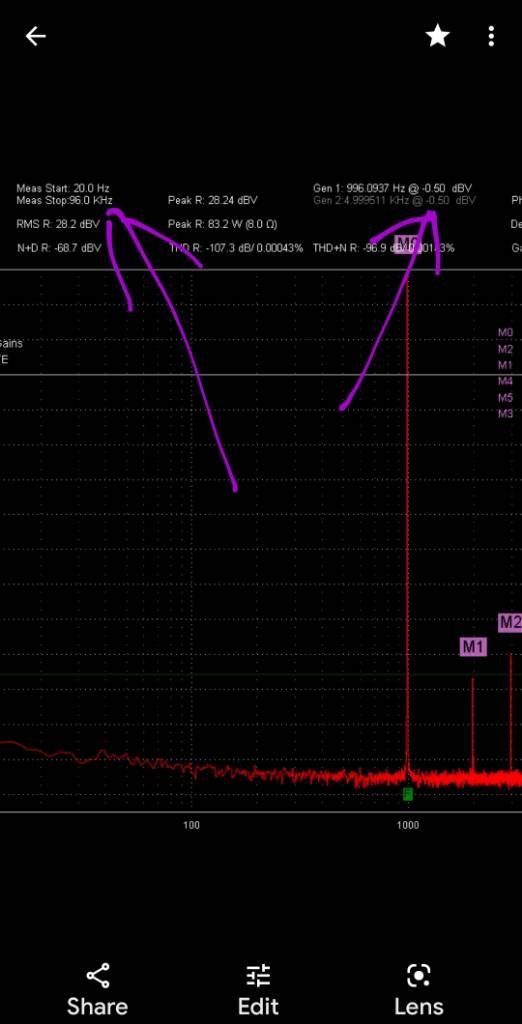Click the 100 Hz frequency axis label
Image resolution: width=522 pixels, height=1024 pixels.
191,825
